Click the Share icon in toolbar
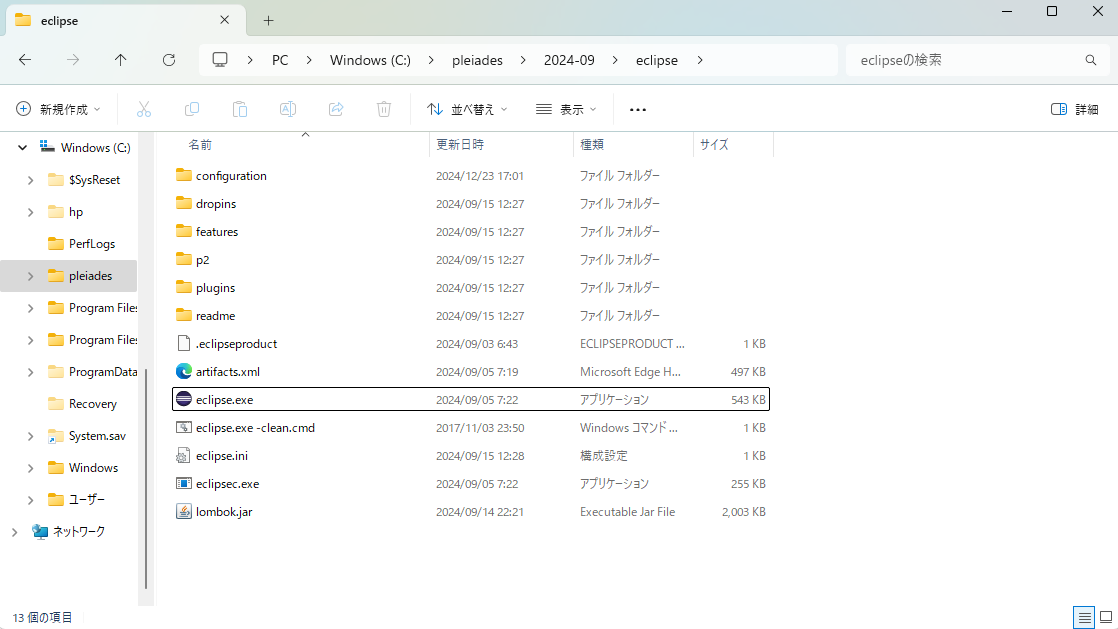 pos(336,109)
